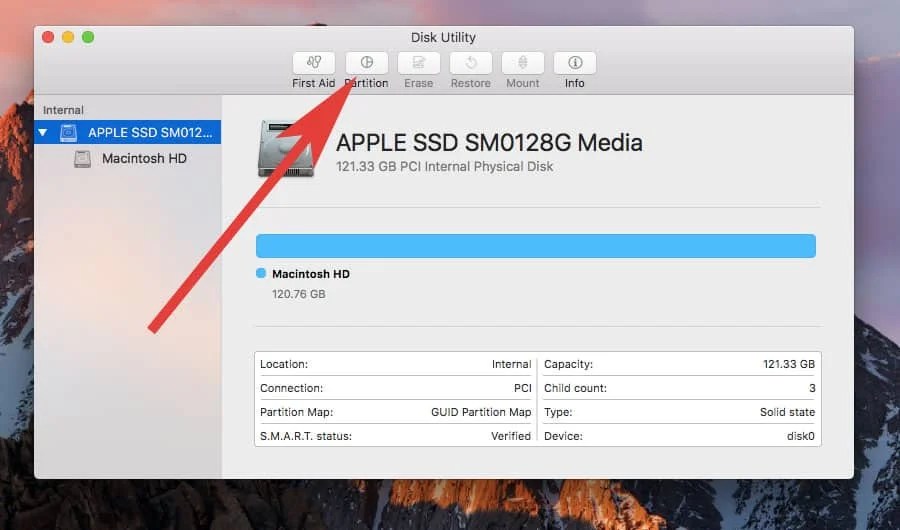Click the Erase toolbar icon
Viewport: 900px width, 530px height.
(418, 63)
